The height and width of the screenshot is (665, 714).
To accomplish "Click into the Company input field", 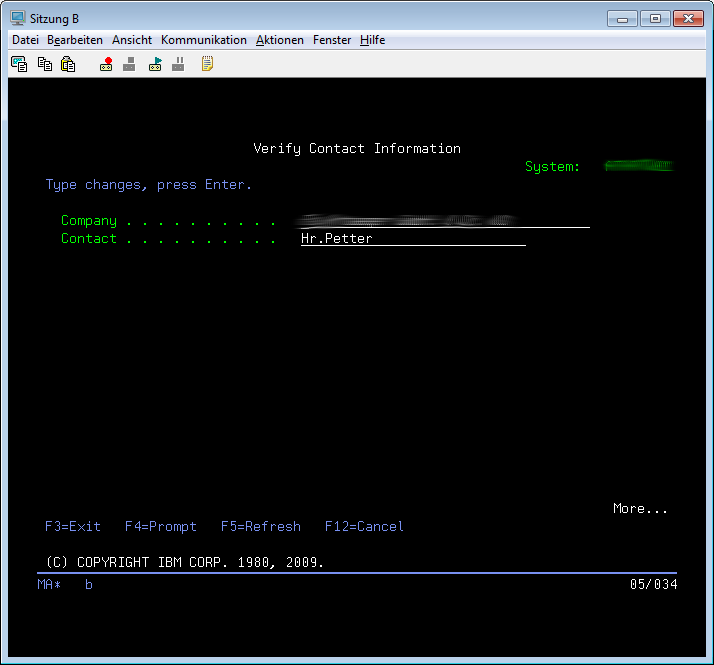I will tap(444, 221).
